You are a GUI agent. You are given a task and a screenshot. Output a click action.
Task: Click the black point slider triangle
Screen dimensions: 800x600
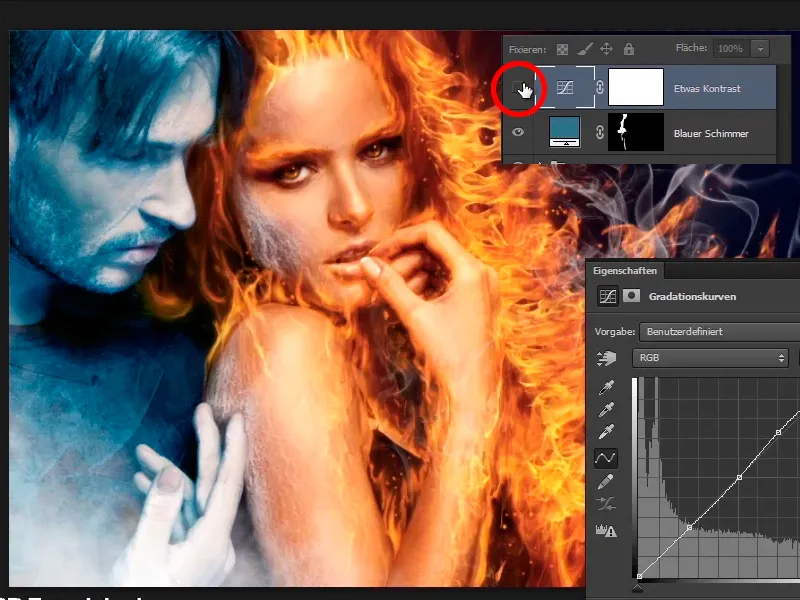tap(638, 588)
